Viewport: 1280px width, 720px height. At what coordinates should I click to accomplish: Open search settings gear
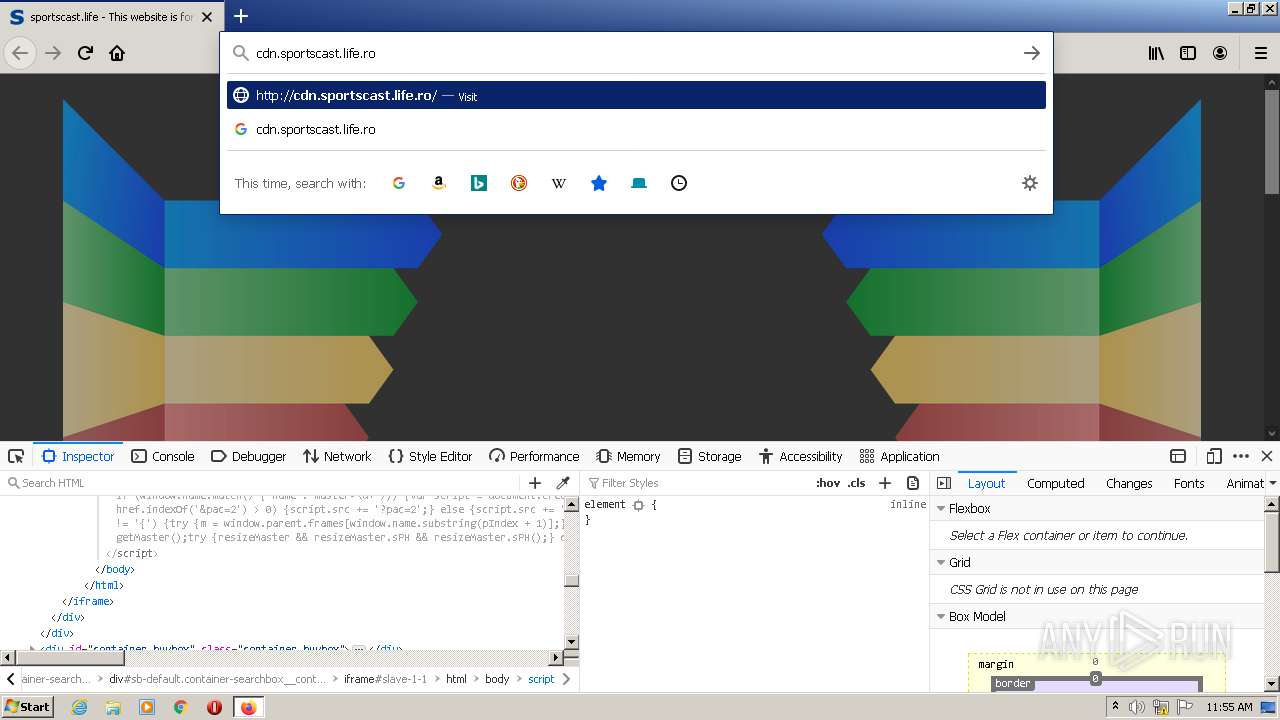pyautogui.click(x=1030, y=183)
